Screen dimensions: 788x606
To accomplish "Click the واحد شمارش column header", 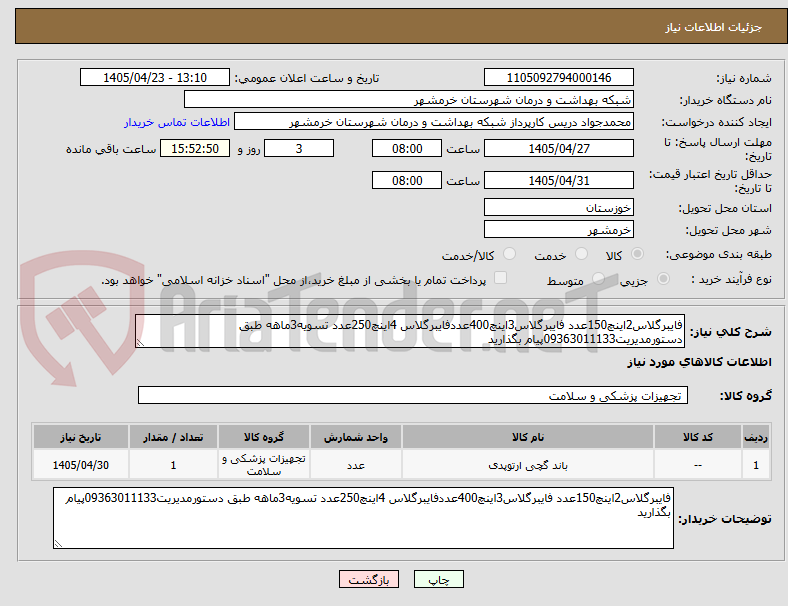I will click(355, 437).
